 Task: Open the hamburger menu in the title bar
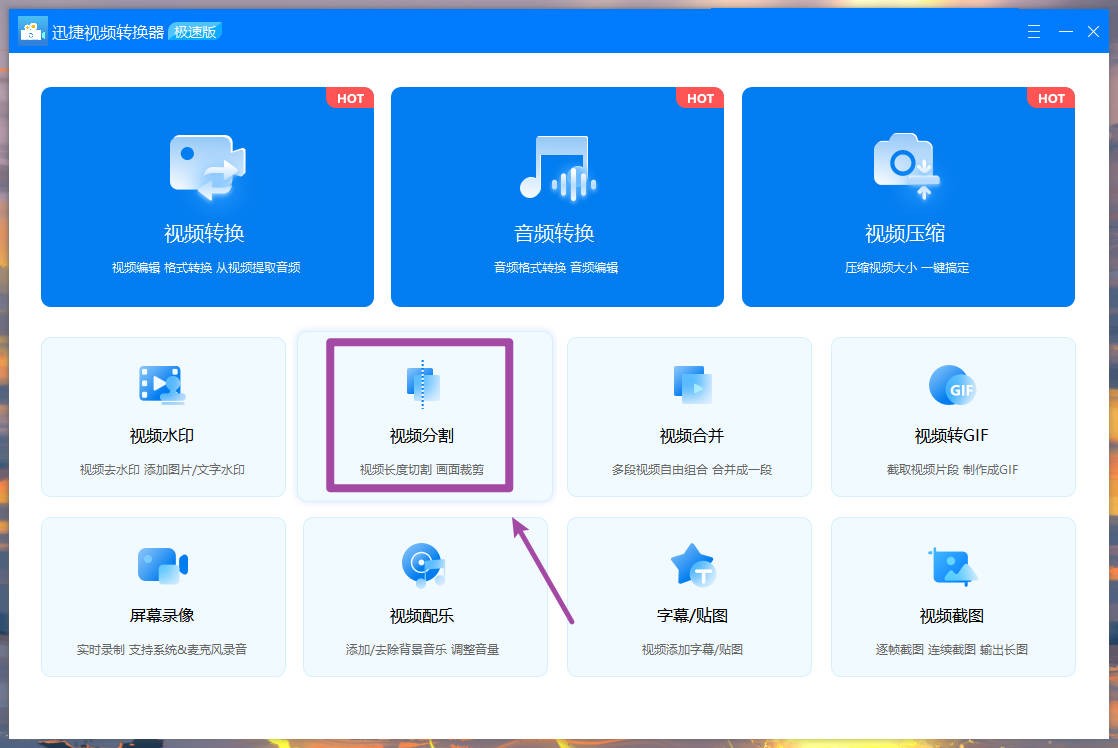pyautogui.click(x=1033, y=31)
